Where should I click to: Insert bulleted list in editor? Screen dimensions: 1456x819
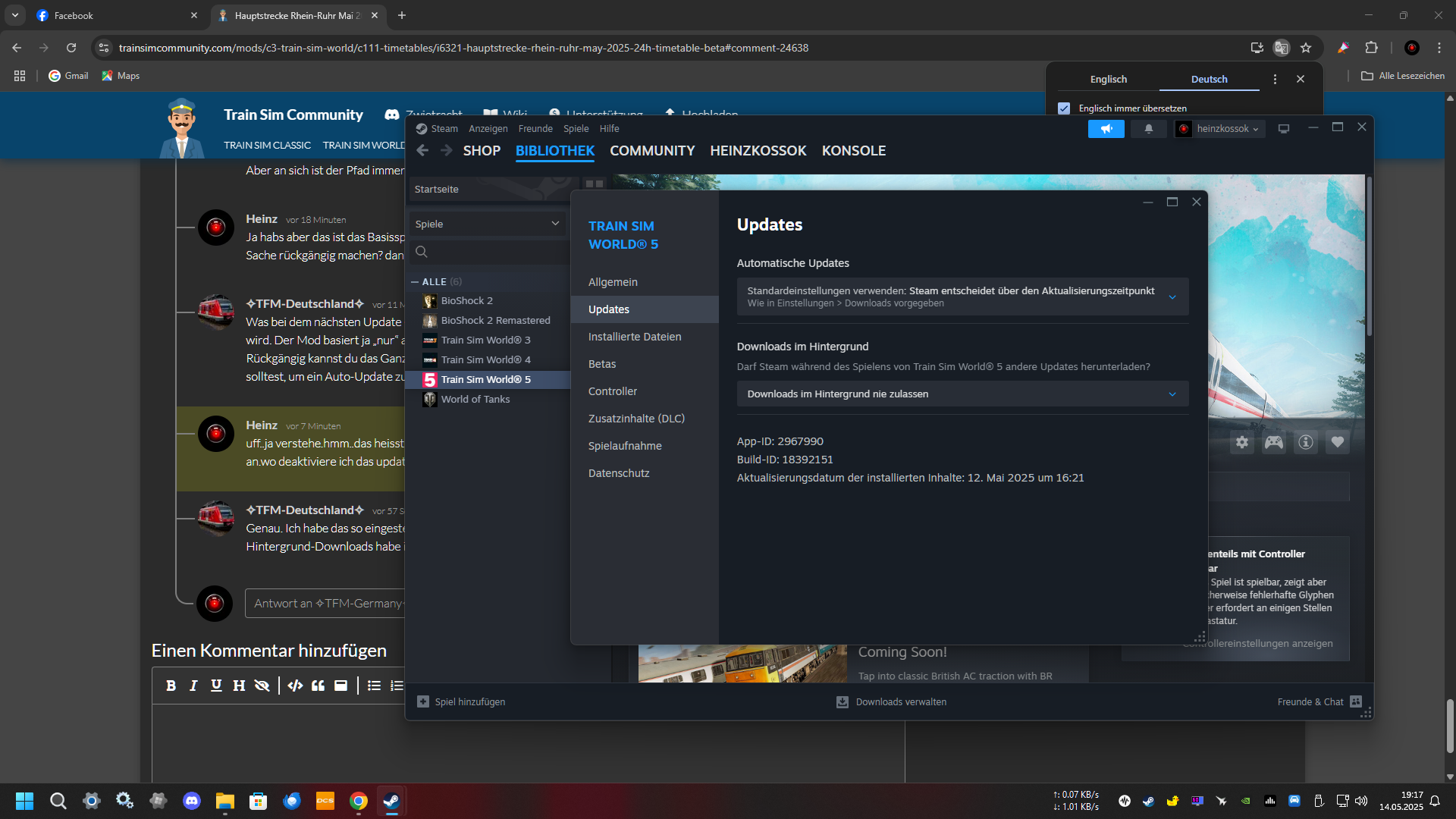coord(374,686)
